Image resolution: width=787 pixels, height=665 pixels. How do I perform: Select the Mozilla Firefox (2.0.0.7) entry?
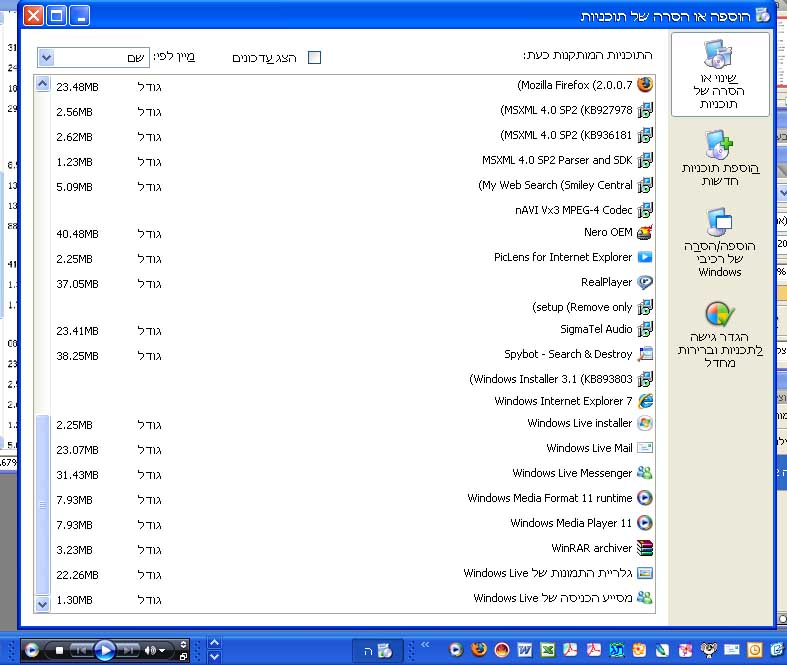(575, 85)
